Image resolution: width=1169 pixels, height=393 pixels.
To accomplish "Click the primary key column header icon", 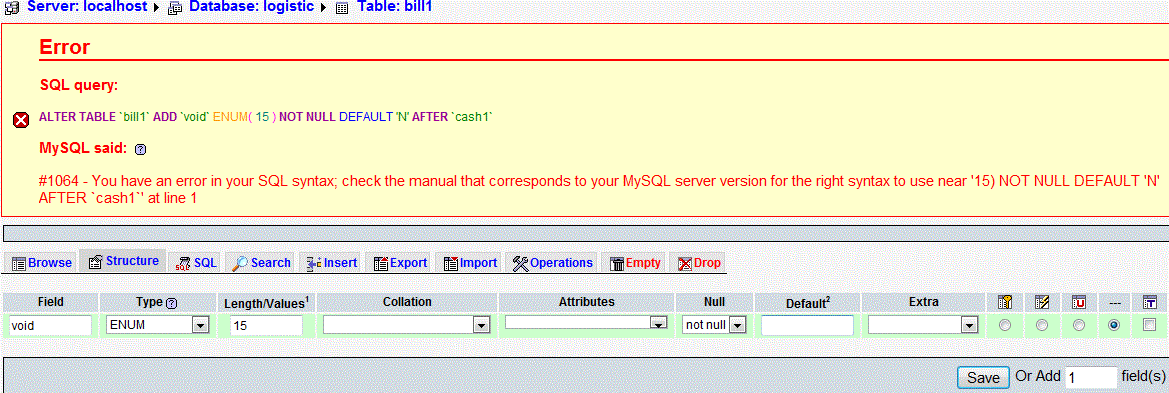I will pos(1005,302).
